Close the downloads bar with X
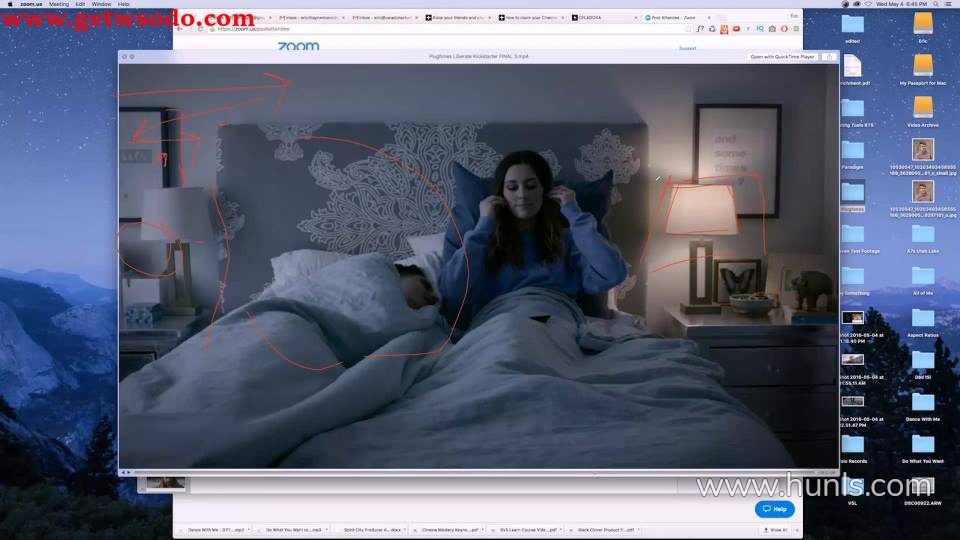The width and height of the screenshot is (960, 540). click(797, 530)
